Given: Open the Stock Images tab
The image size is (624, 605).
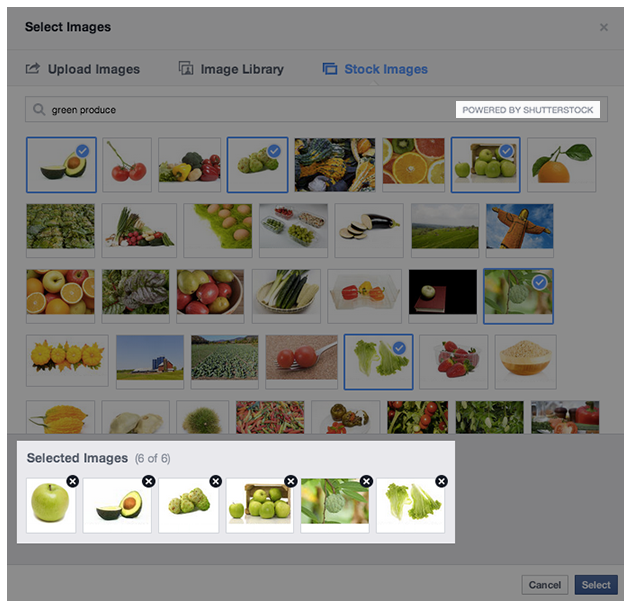Looking at the screenshot, I should tap(375, 69).
